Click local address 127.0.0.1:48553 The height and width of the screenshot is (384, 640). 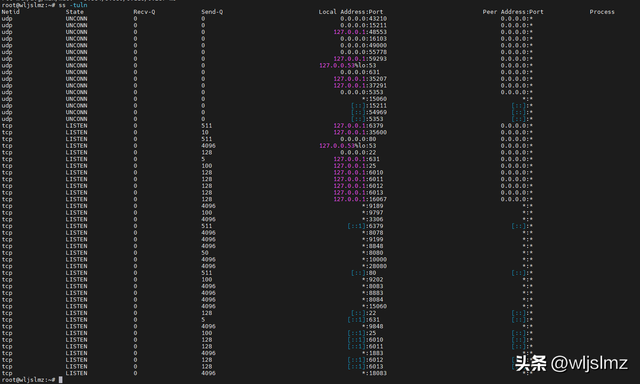pos(360,32)
